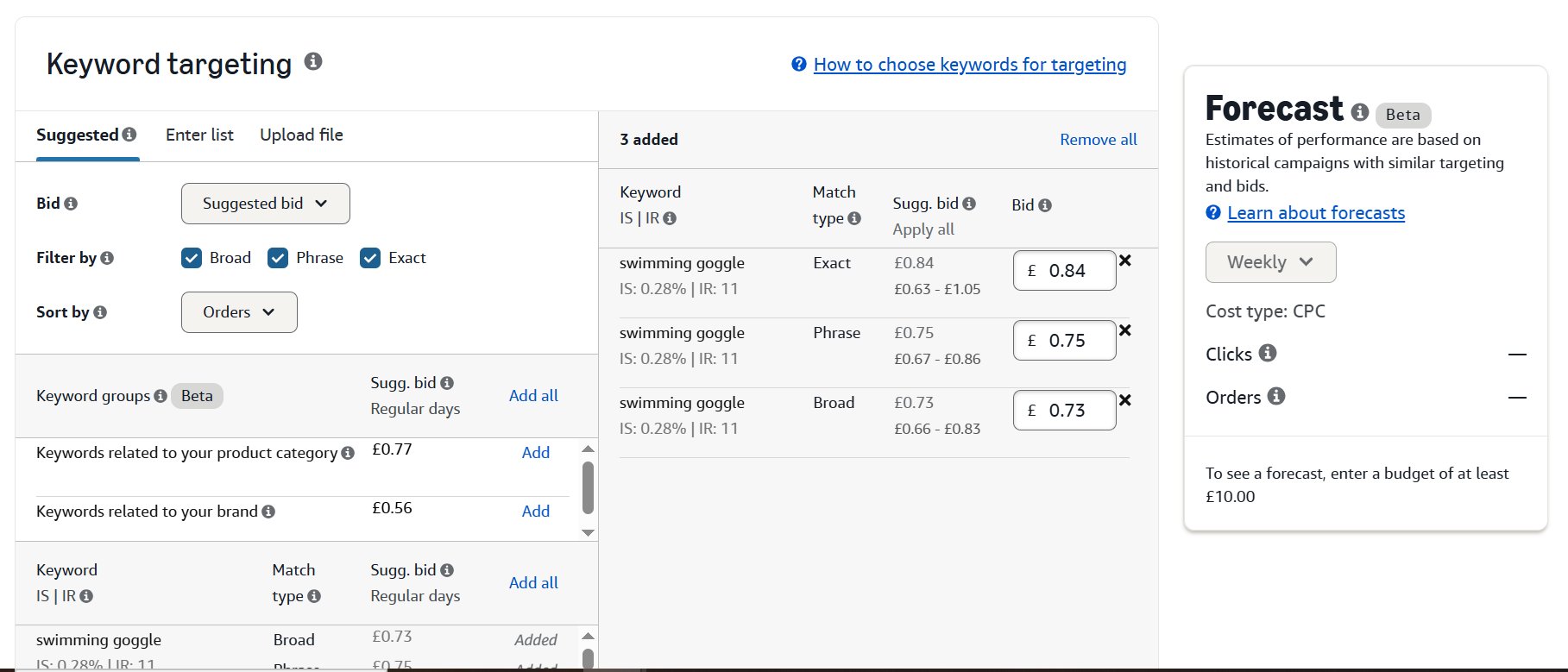Click Sugg. bid info icon above Regular days in keyword table
This screenshot has width=1568, height=672.
click(447, 570)
